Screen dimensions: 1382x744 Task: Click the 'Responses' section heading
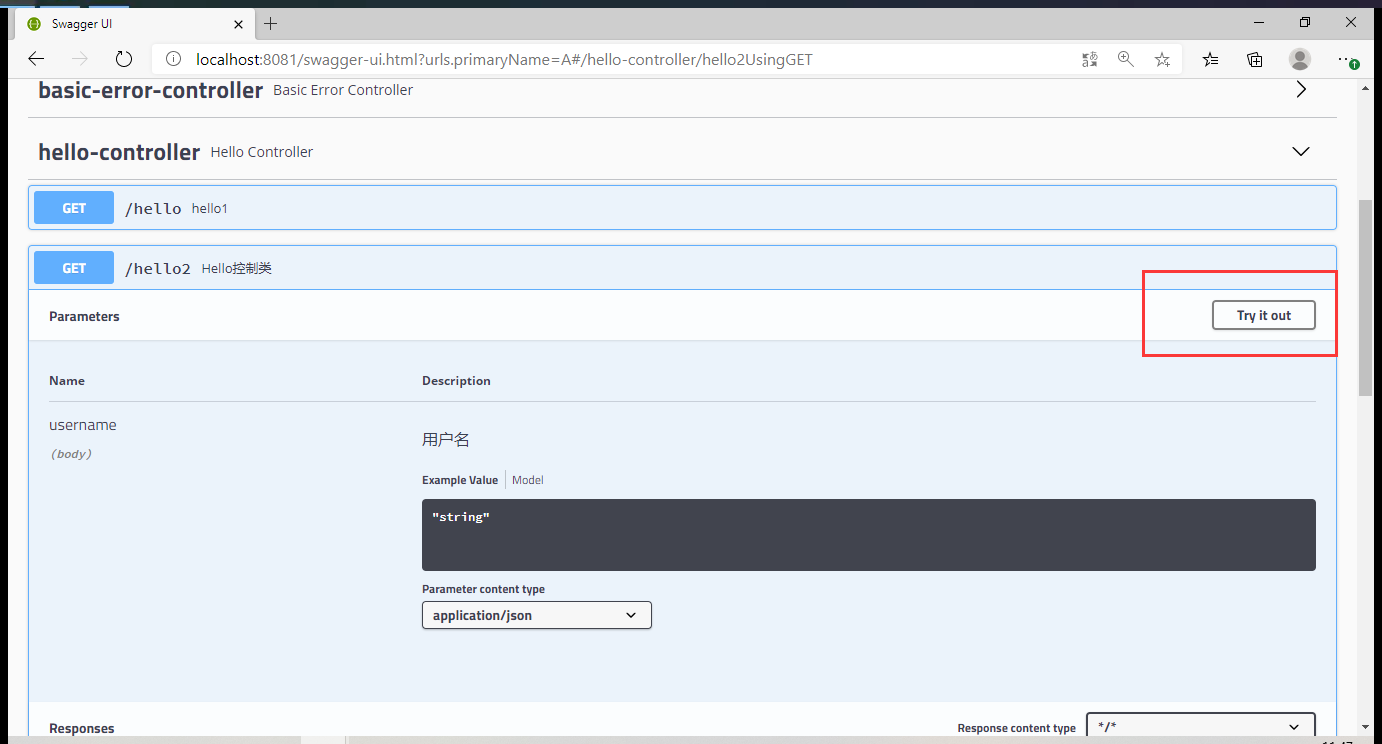[82, 729]
